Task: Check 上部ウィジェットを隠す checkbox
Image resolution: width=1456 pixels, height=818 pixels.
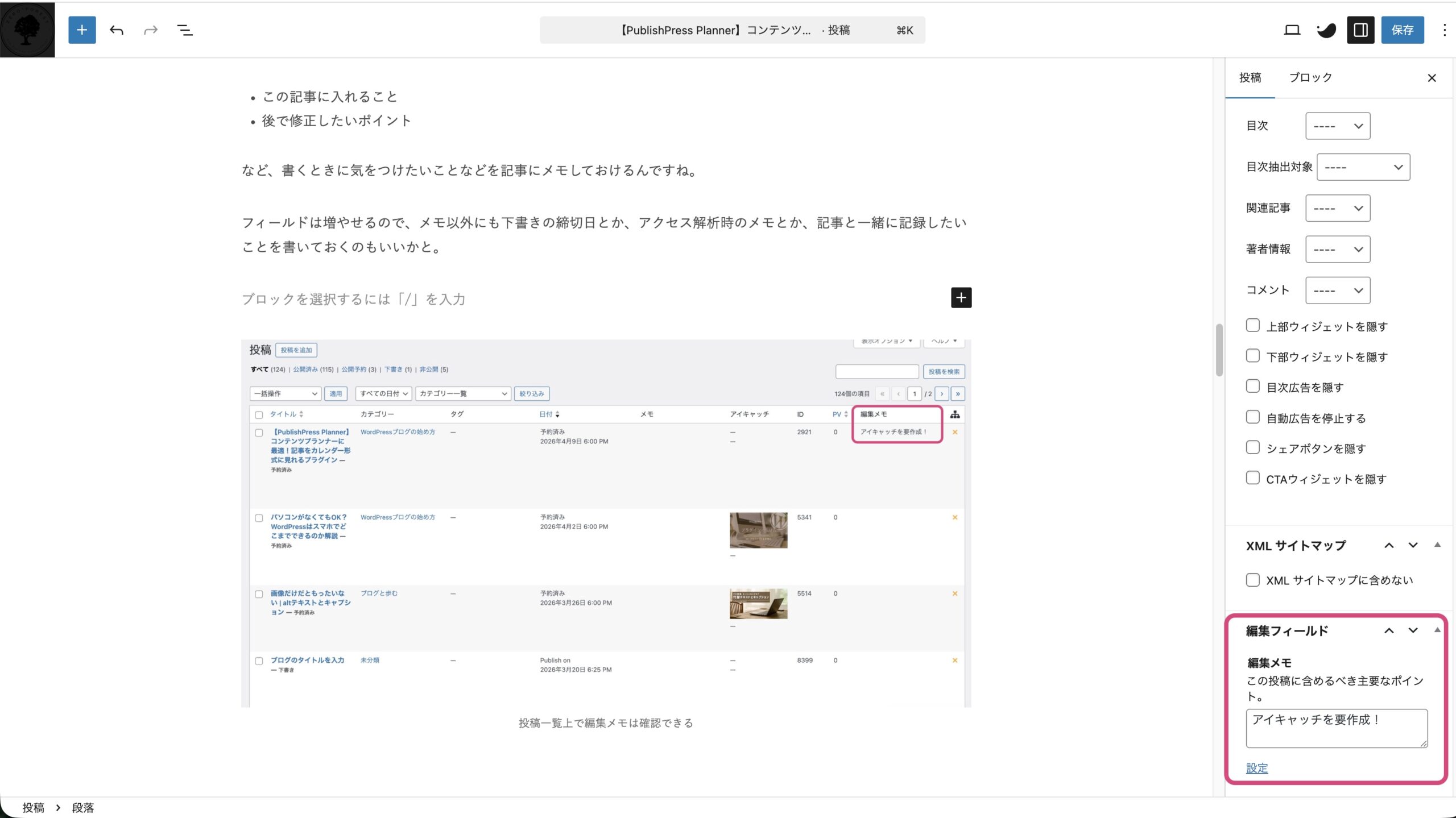Action: (1252, 325)
